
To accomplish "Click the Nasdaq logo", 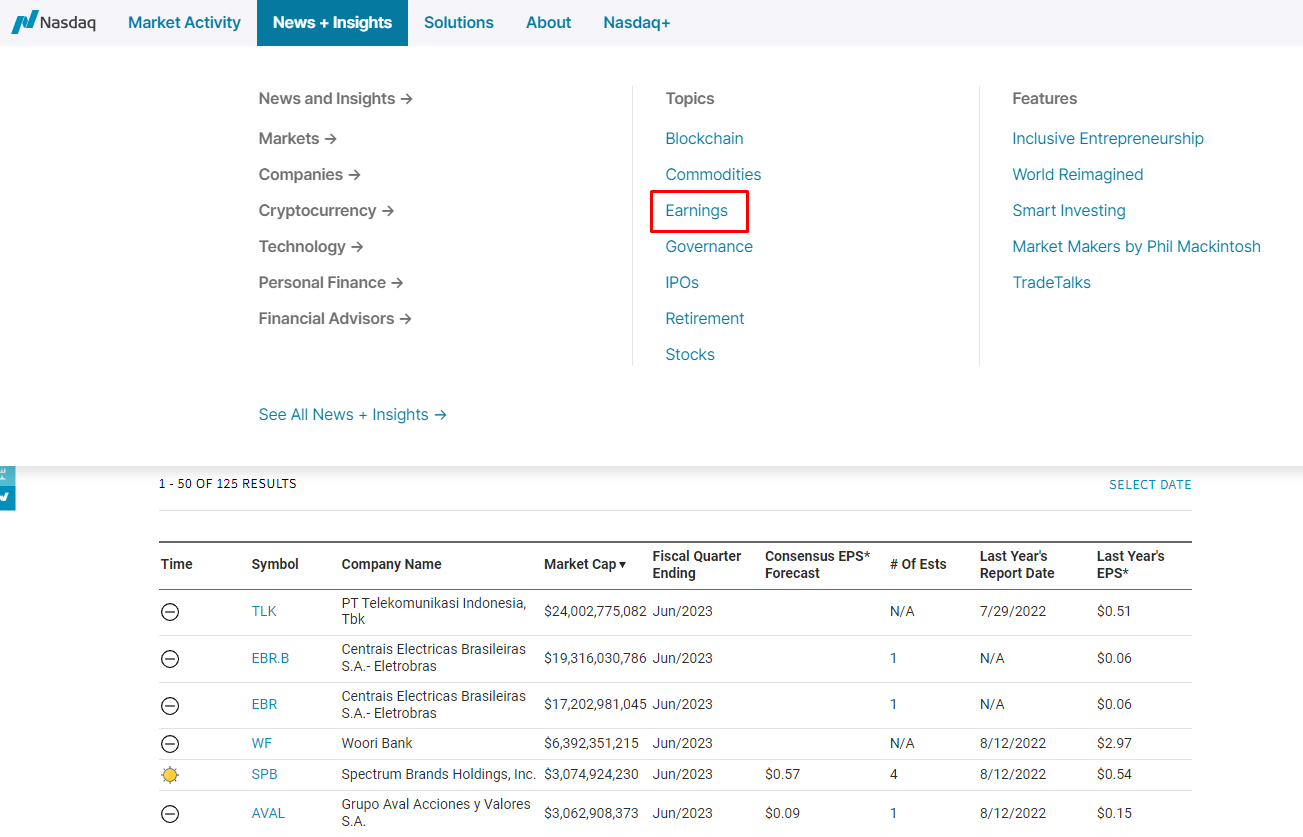I will point(54,22).
